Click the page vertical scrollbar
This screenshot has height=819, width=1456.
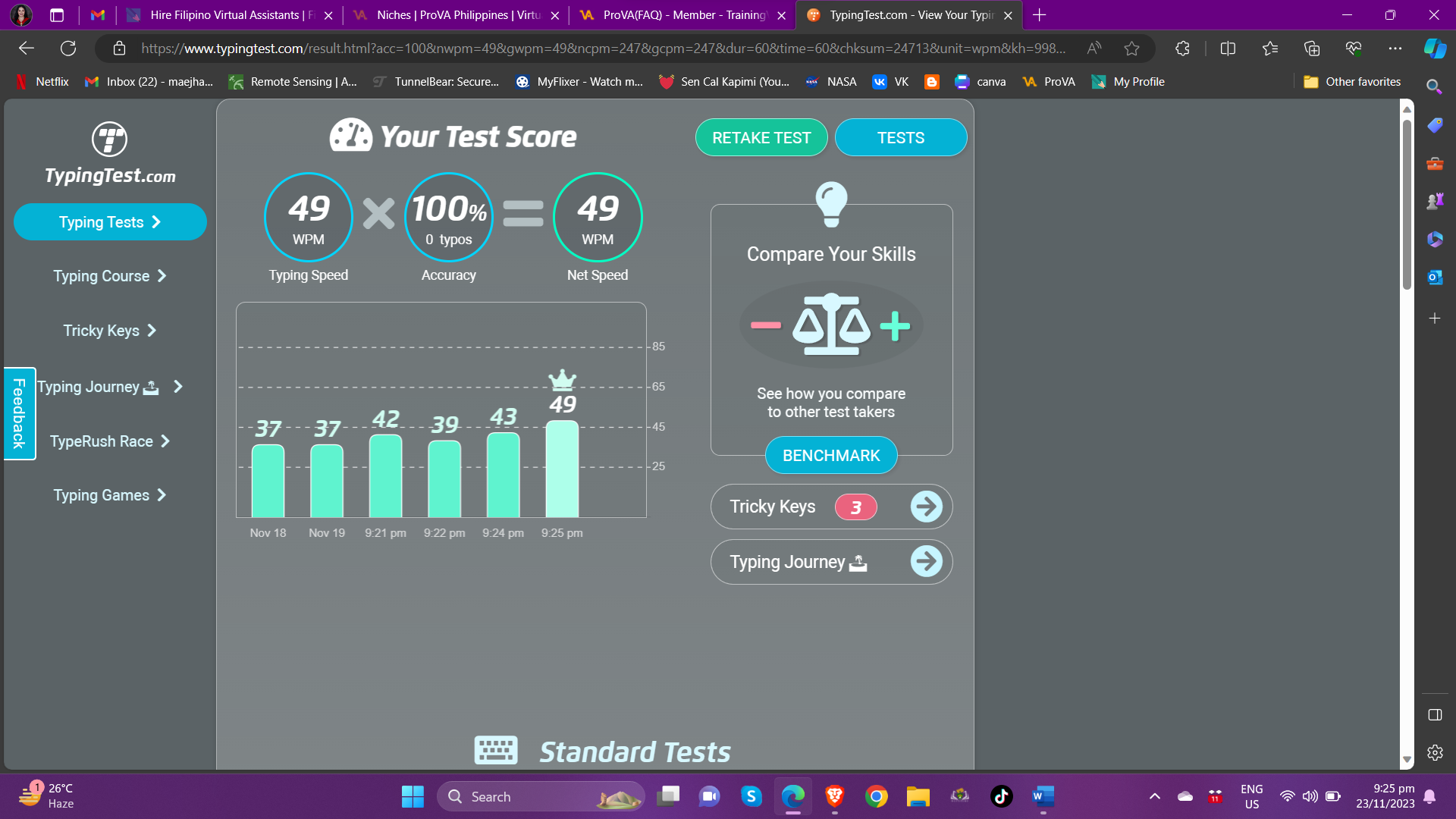[x=1407, y=205]
